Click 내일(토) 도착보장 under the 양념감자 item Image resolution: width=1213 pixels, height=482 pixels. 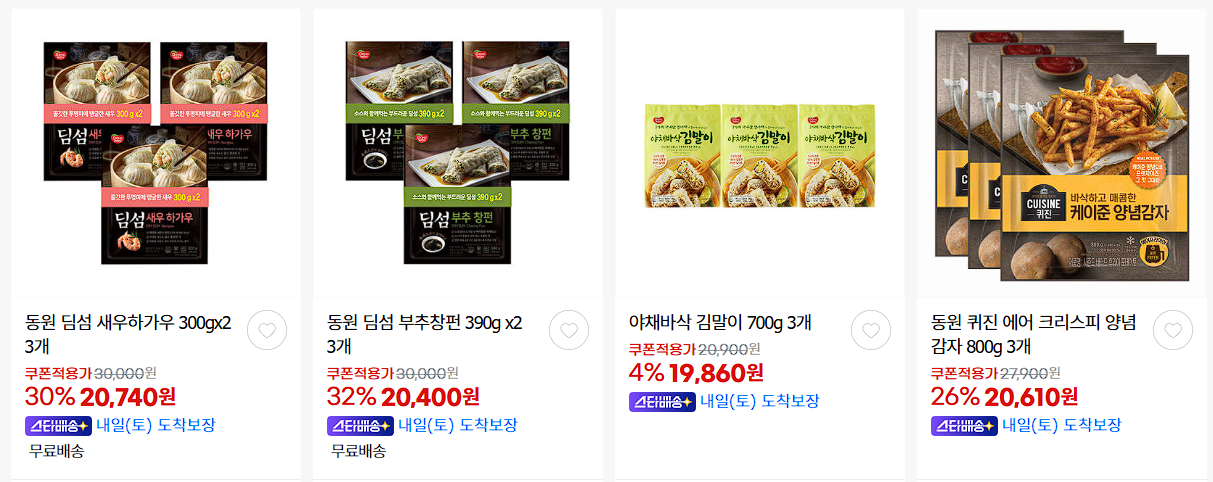(x=1062, y=425)
